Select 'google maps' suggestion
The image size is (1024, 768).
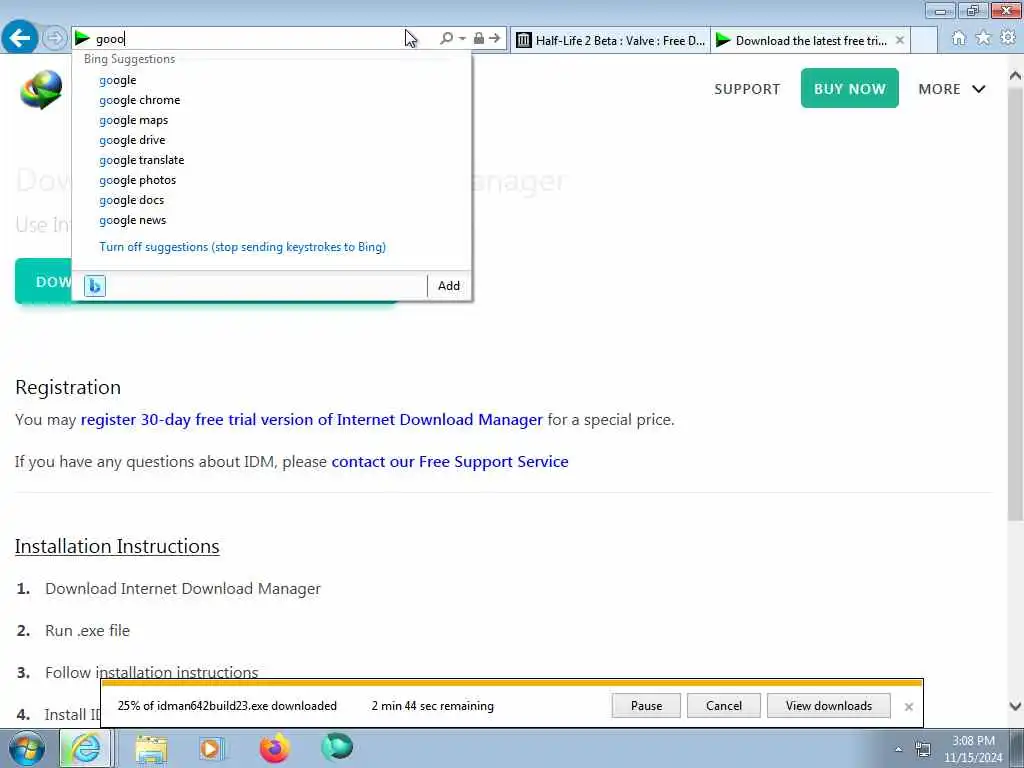tap(271, 120)
